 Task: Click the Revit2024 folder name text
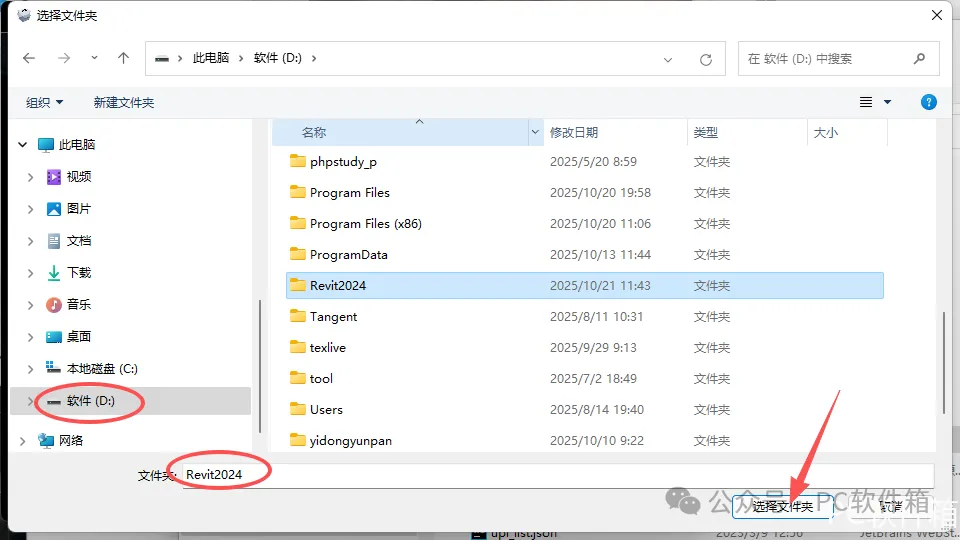click(x=338, y=286)
